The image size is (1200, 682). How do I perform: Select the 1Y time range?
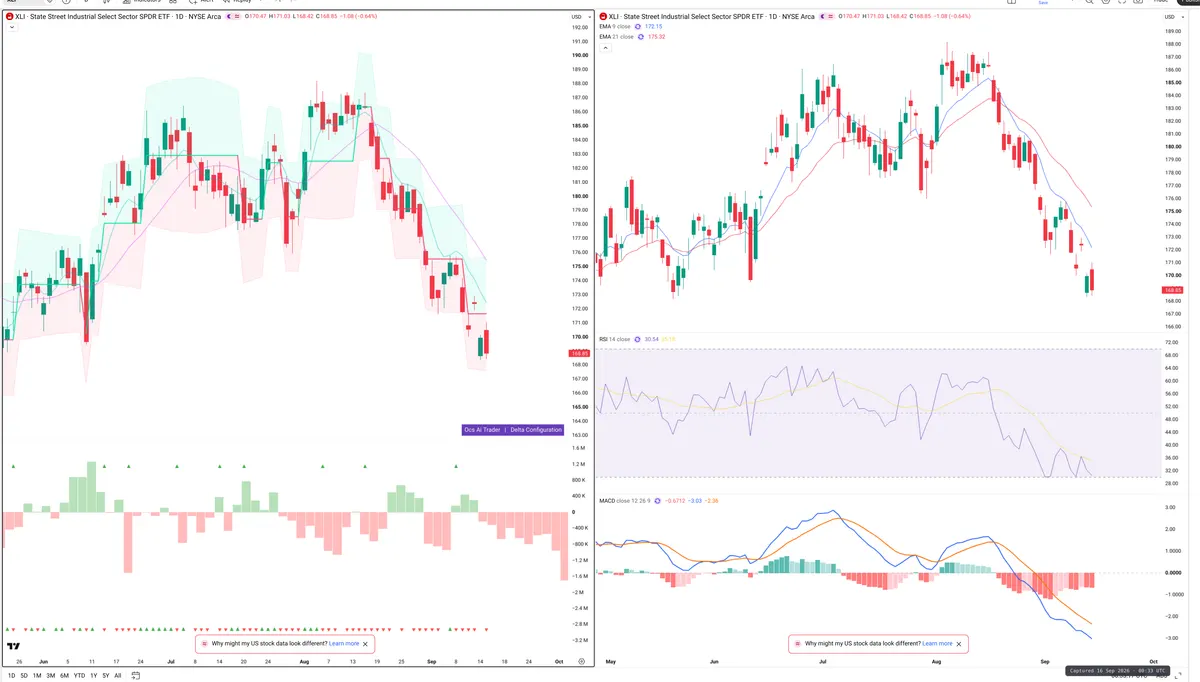tap(93, 675)
